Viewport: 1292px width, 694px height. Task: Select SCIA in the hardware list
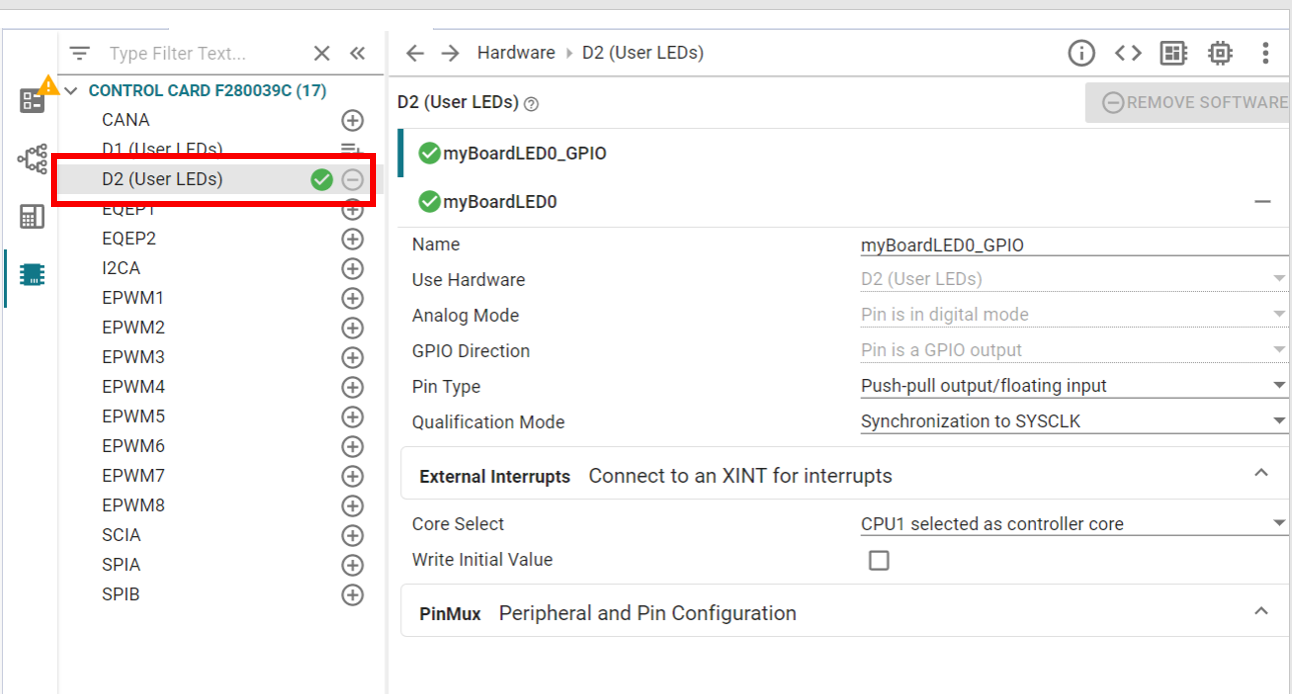(x=121, y=535)
